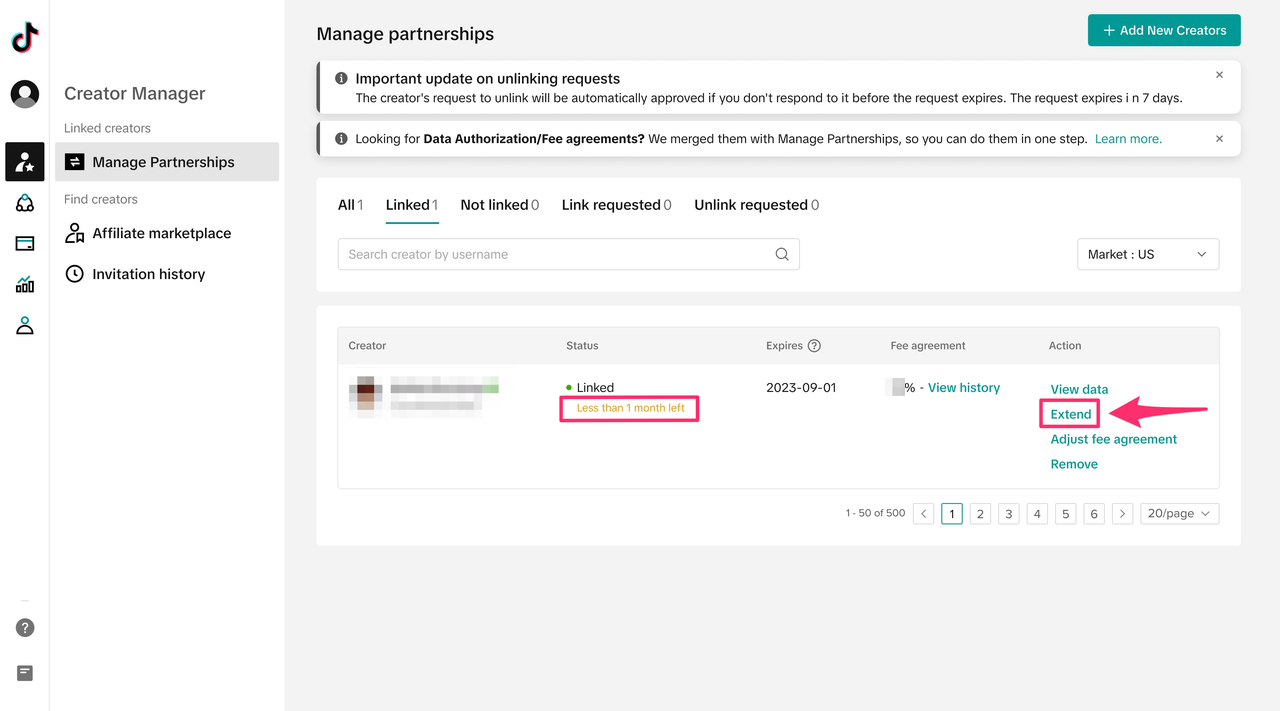Click the search magnifier icon

pos(782,254)
